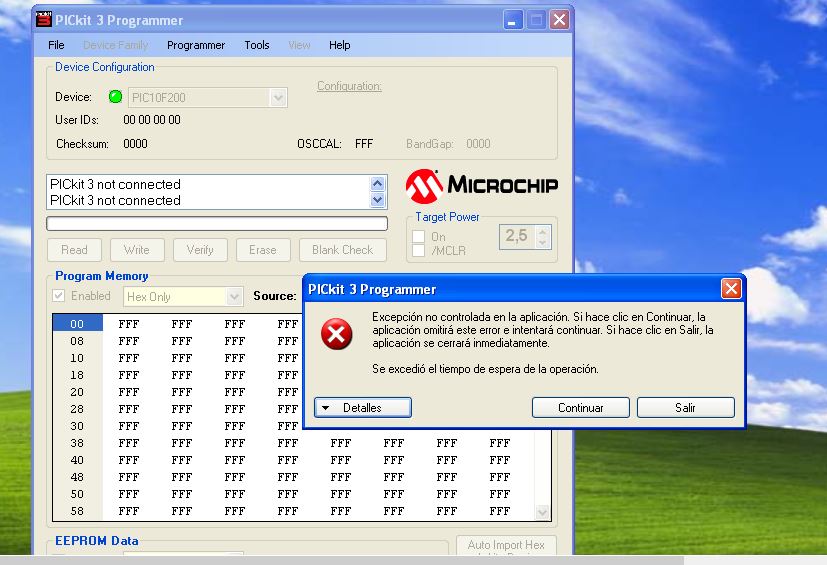Click the Source label in Program Memory
Viewport: 827px width, 565px height.
[x=275, y=296]
